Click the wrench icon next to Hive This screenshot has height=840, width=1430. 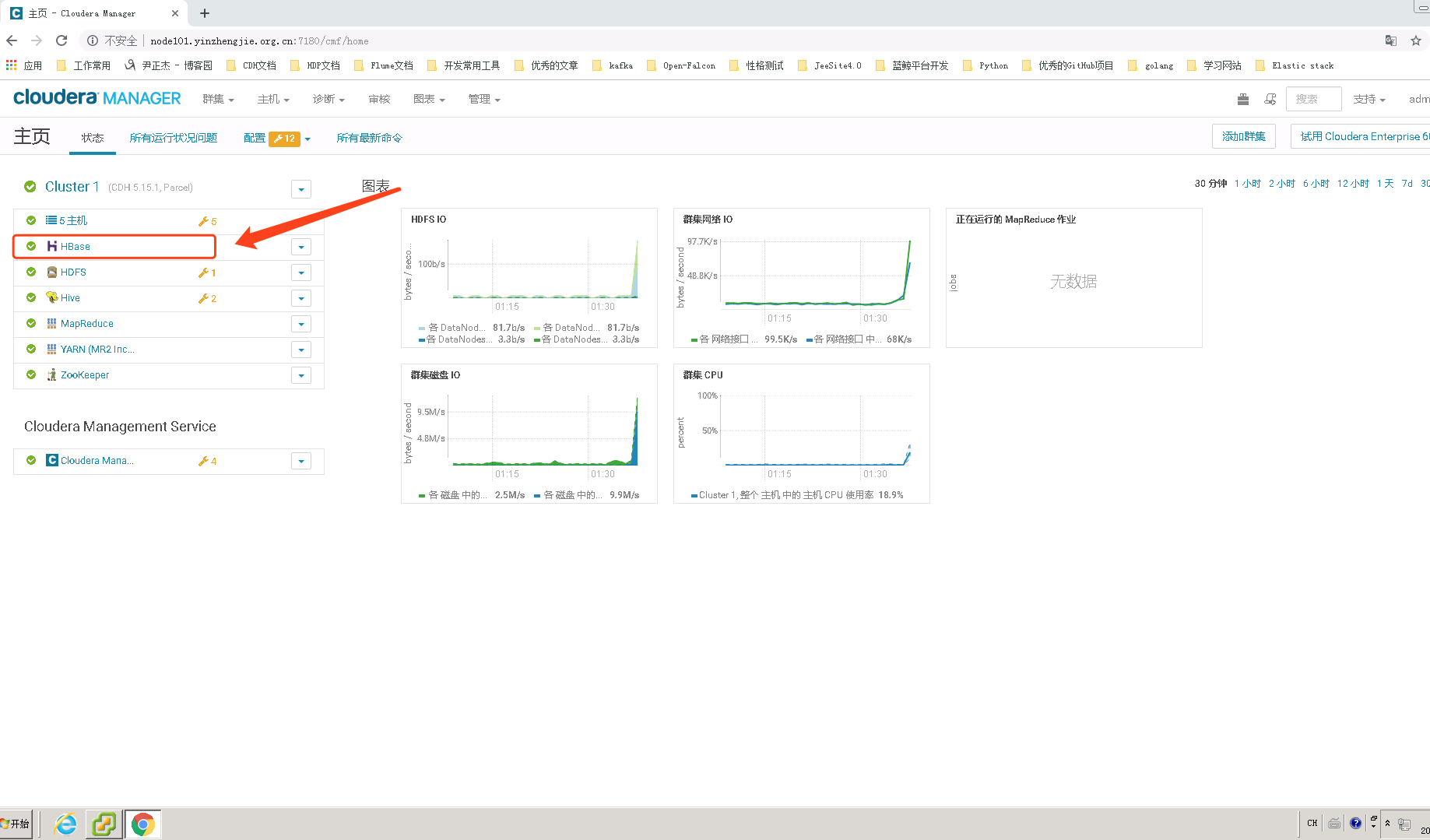pyautogui.click(x=206, y=297)
